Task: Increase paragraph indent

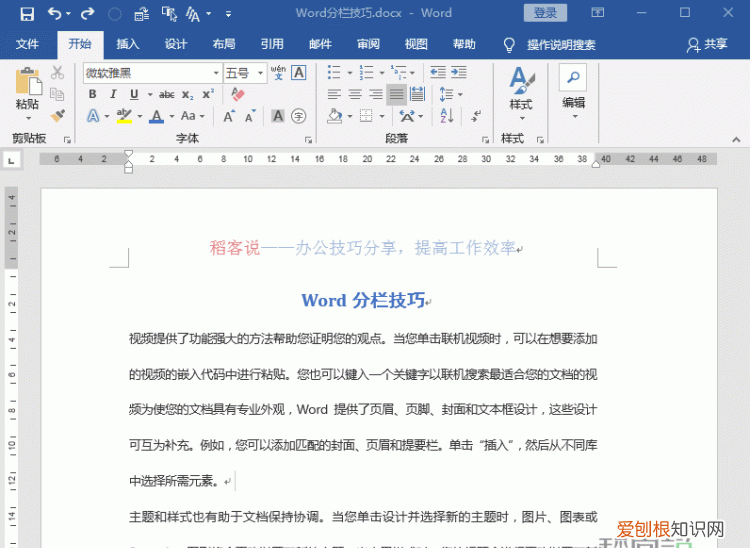Action: click(x=459, y=73)
